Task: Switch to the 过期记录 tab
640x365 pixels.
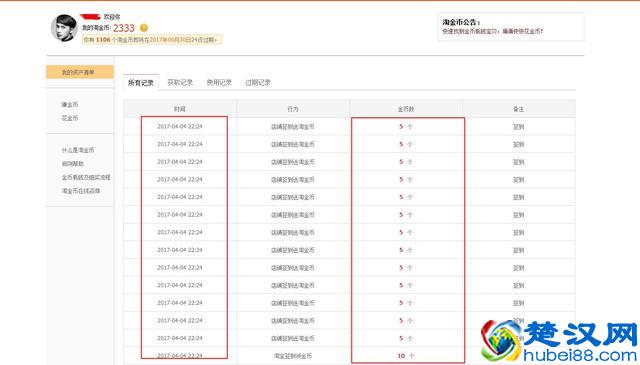Action: pyautogui.click(x=258, y=82)
